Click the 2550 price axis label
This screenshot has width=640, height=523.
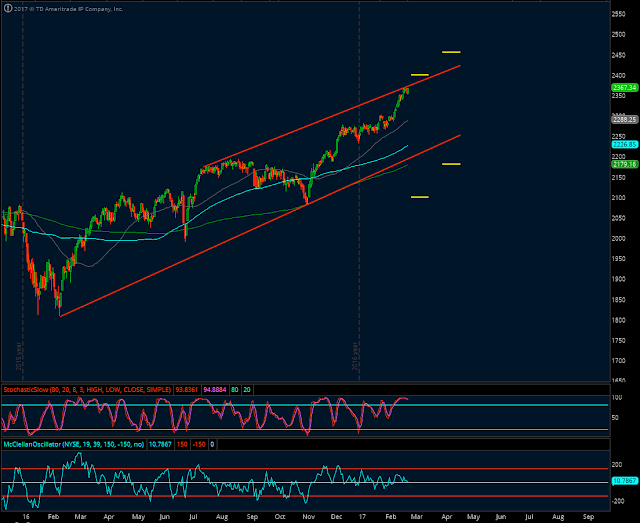[x=619, y=14]
